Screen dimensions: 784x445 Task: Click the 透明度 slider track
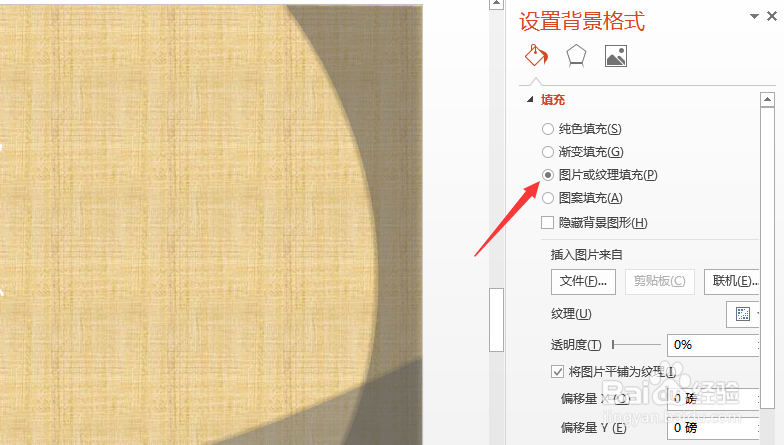pos(636,344)
